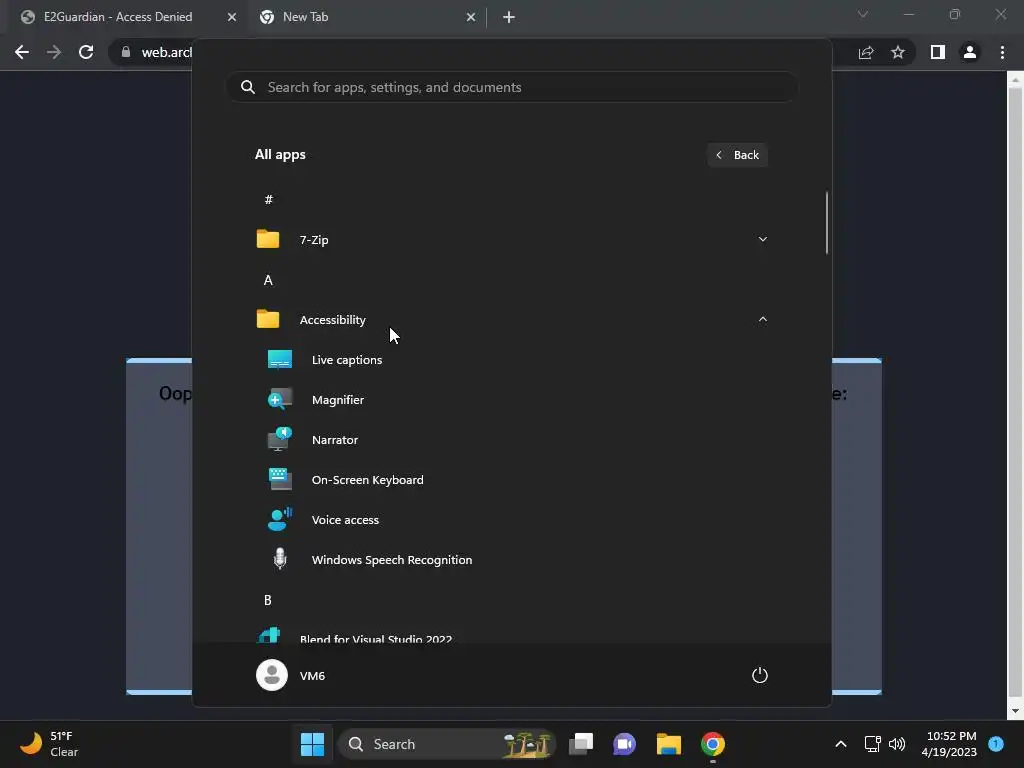Click the volume icon in system tray
This screenshot has height=768, width=1024.
897,744
